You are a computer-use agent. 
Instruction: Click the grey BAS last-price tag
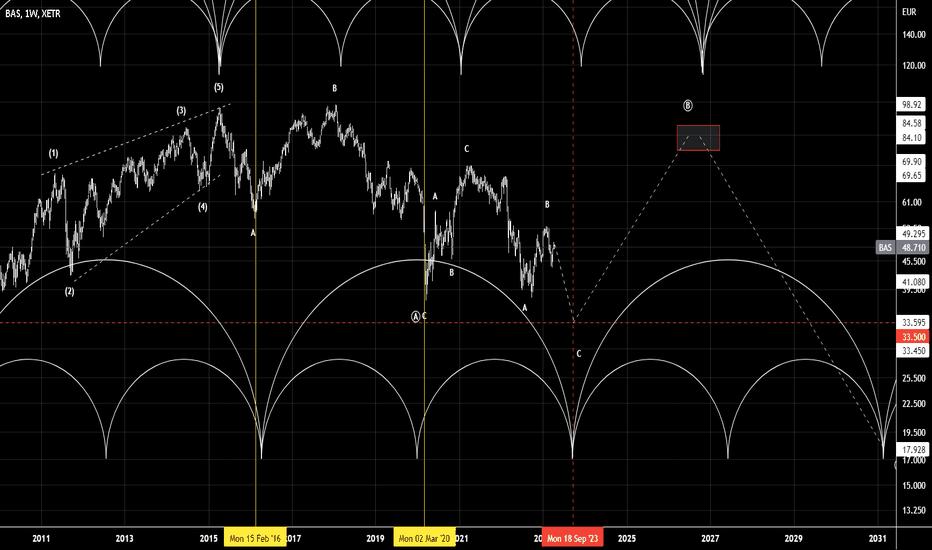885,247
